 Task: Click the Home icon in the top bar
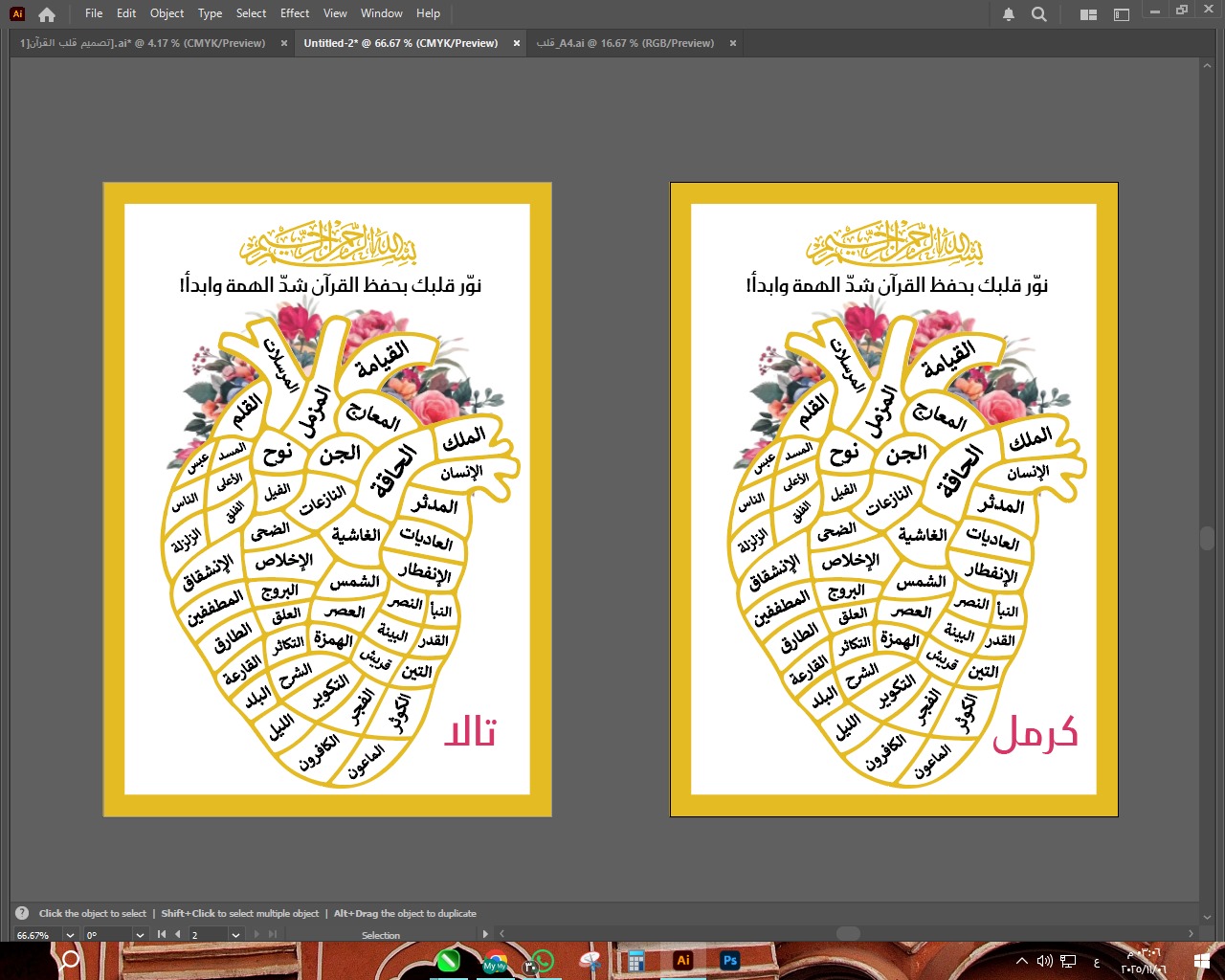pyautogui.click(x=47, y=14)
